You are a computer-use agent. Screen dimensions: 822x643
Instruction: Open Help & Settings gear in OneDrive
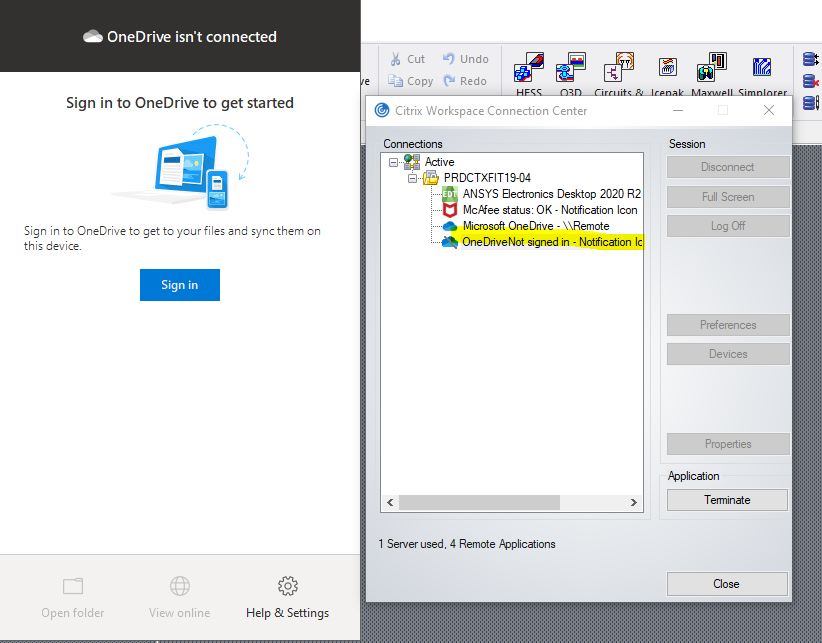click(x=287, y=586)
